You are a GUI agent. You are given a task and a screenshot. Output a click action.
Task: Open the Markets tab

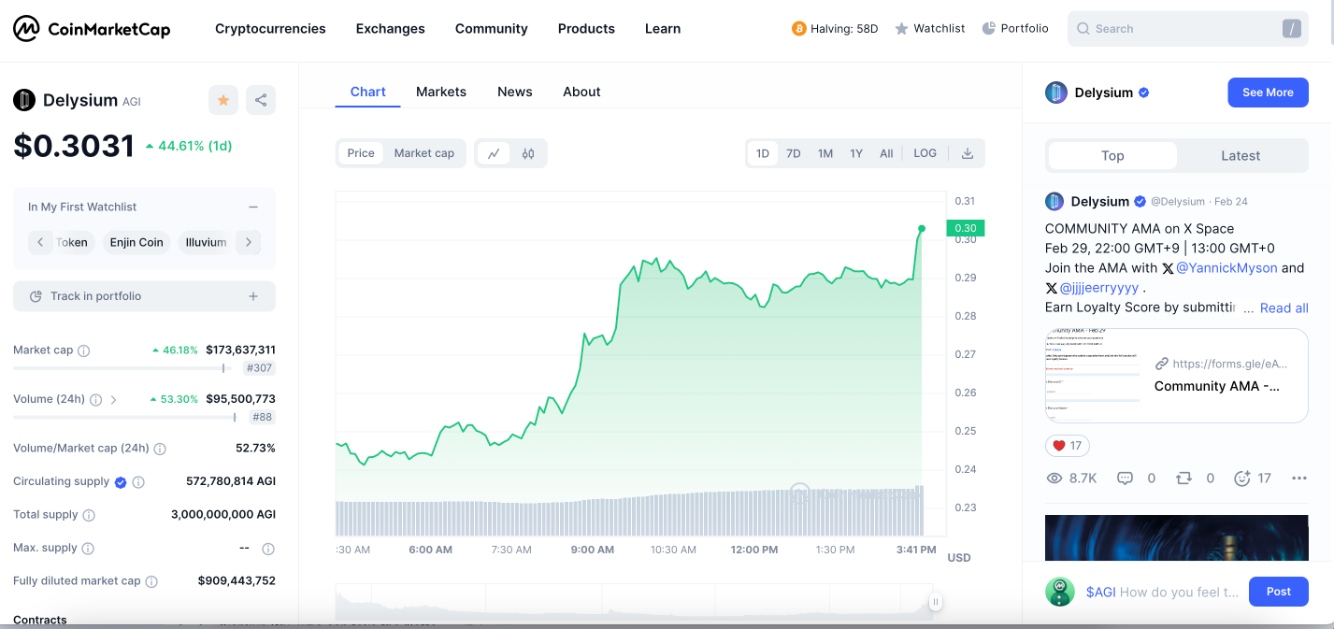click(x=441, y=91)
